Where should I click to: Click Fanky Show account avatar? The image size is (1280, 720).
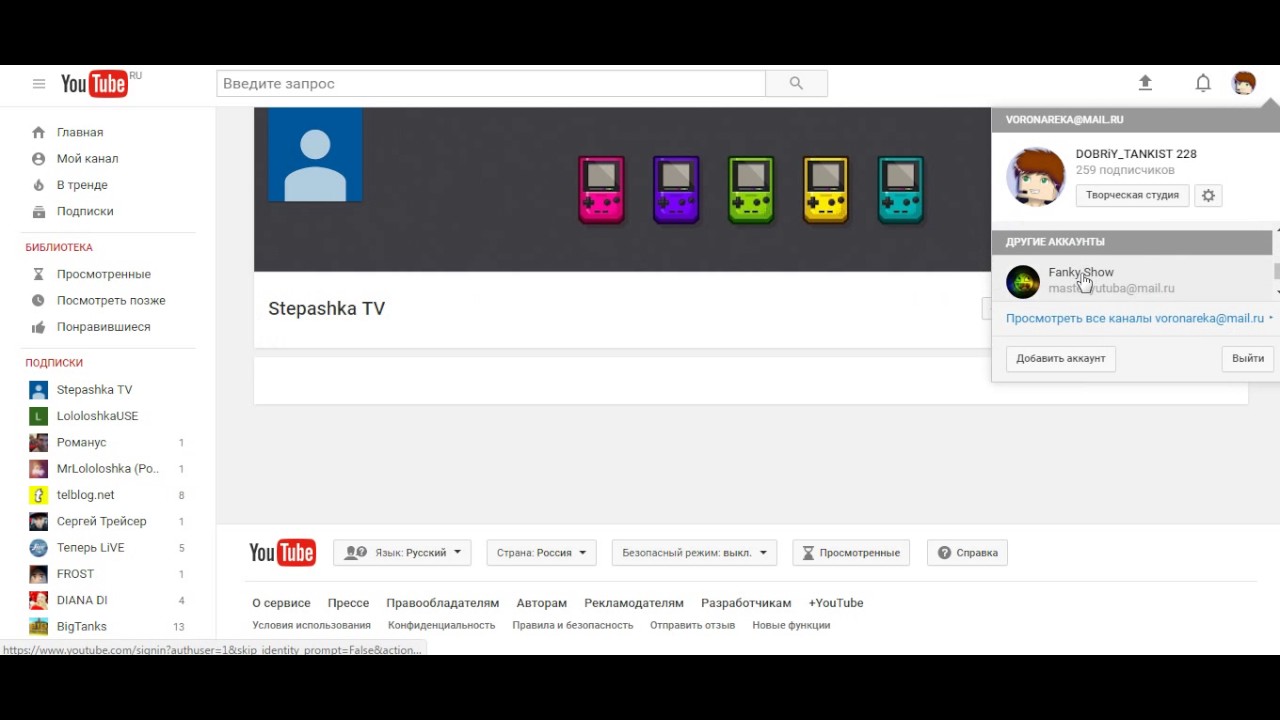click(x=1023, y=282)
